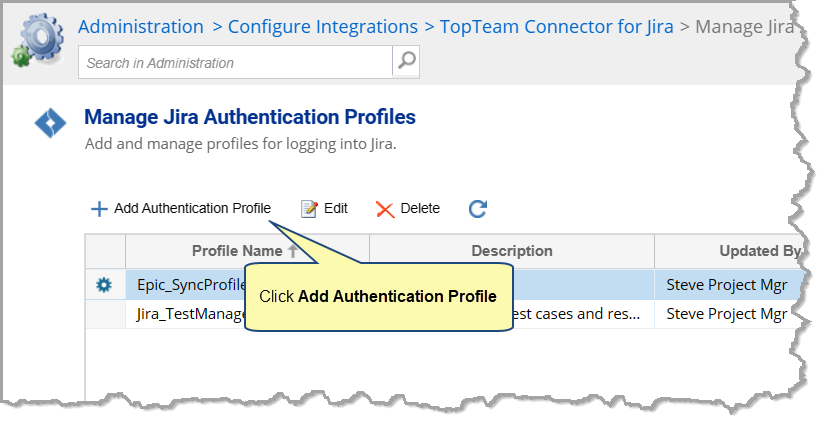Click Steve Project Mgr in Jira_TestManage row
This screenshot has height=428, width=828.
coord(727,314)
